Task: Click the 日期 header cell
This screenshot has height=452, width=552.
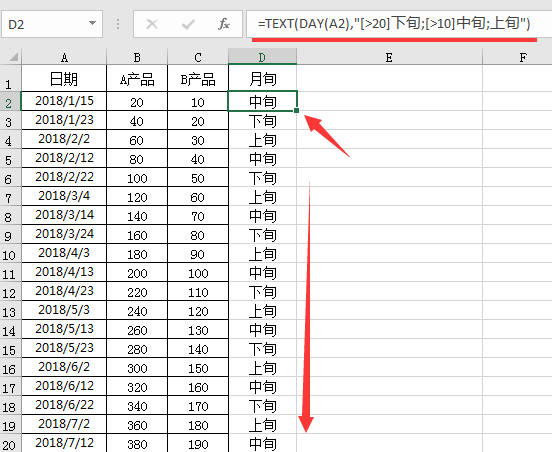Action: (64, 78)
